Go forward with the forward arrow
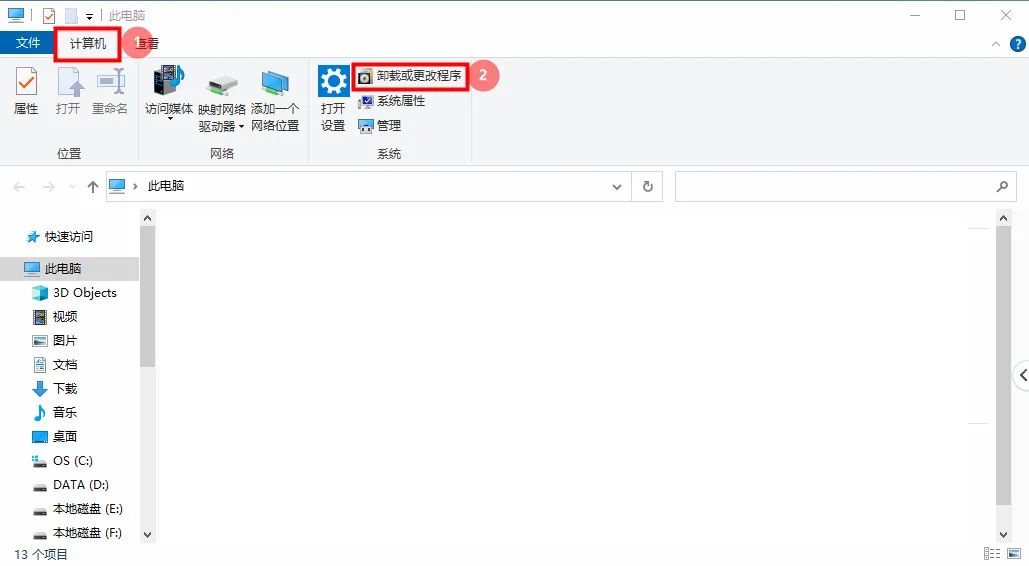This screenshot has height=566, width=1029. tap(49, 187)
